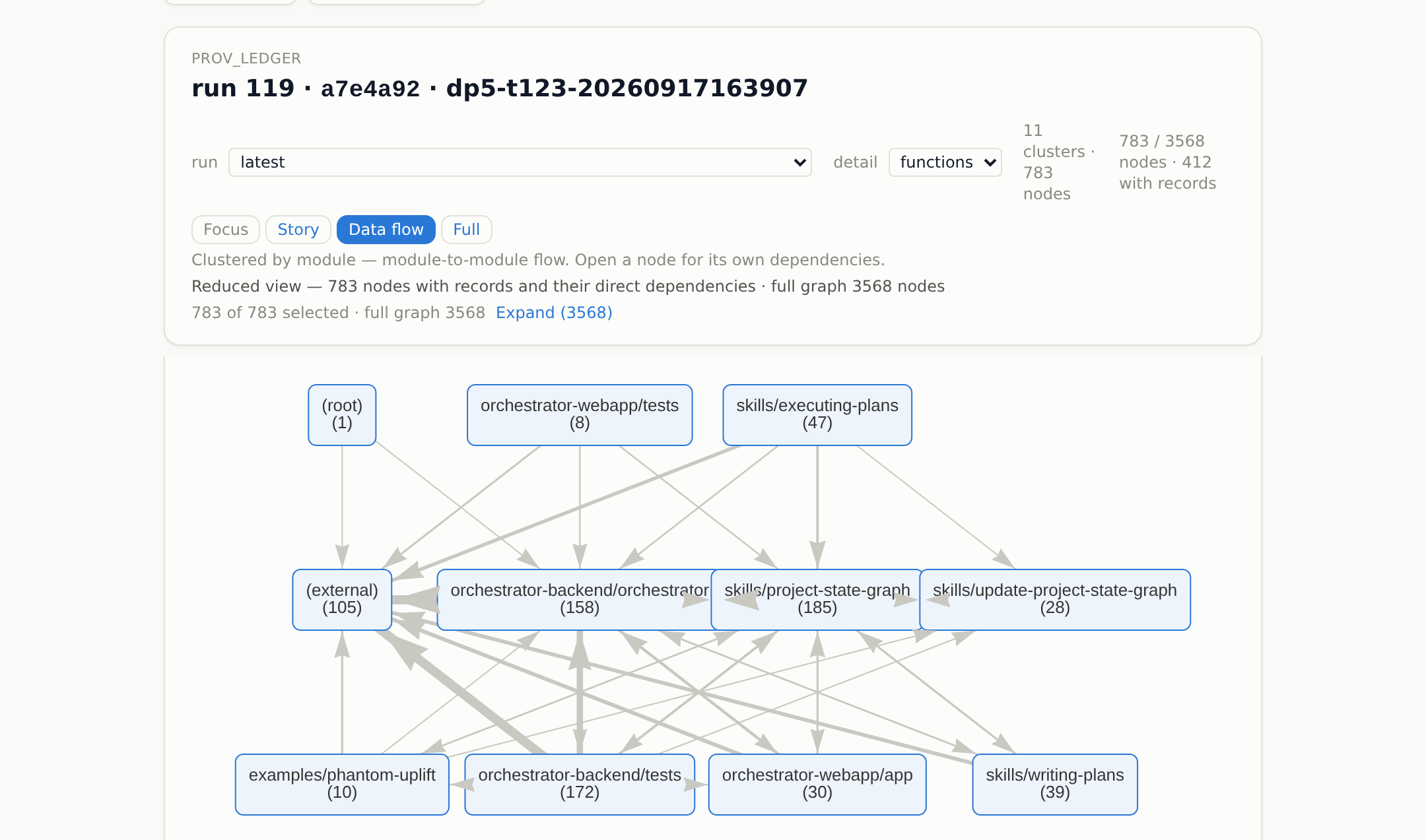Click the Expand (3568) link
Image resolution: width=1426 pixels, height=840 pixels.
click(x=554, y=313)
